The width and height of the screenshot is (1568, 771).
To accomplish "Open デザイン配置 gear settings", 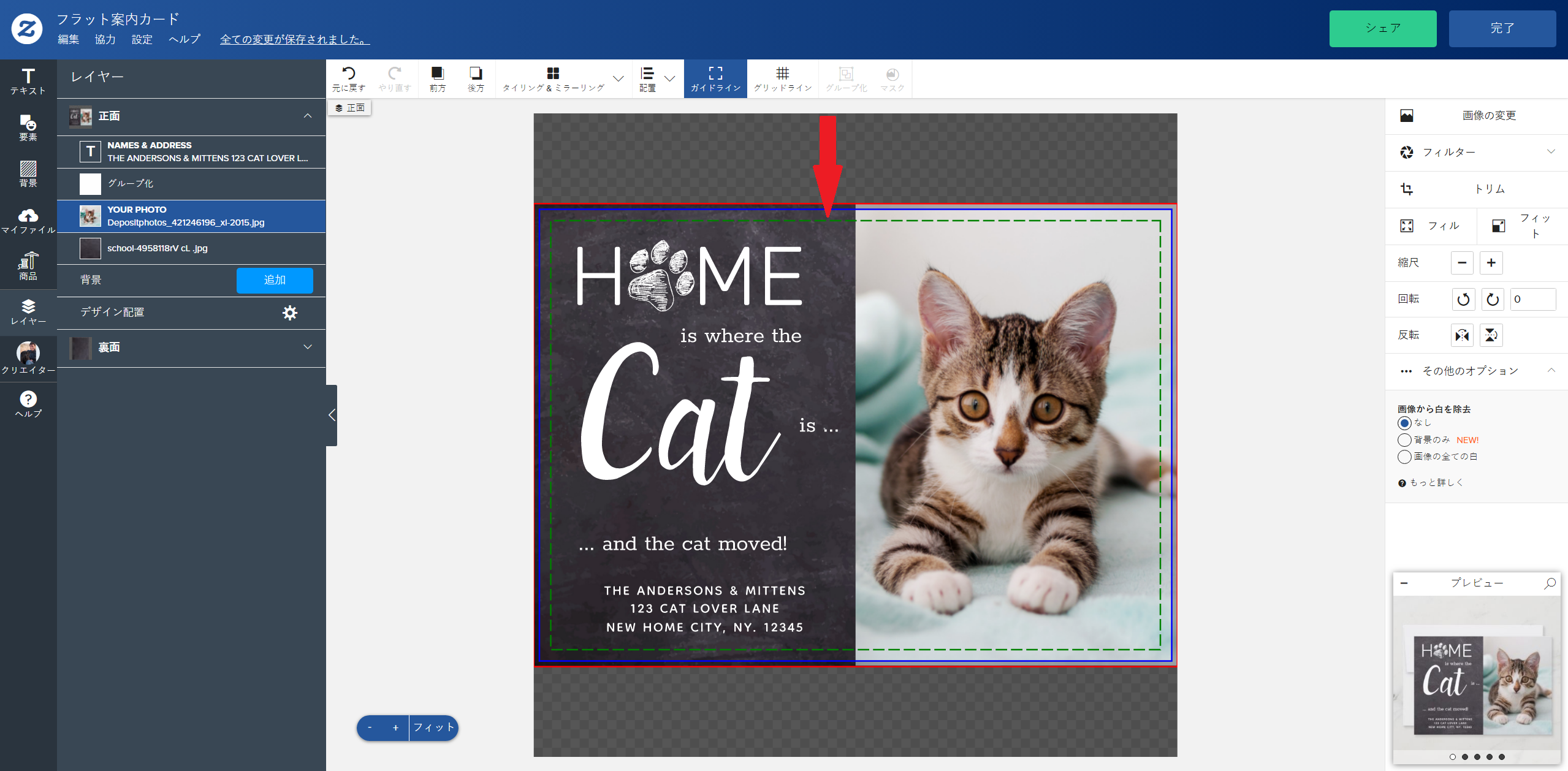I will (x=290, y=313).
